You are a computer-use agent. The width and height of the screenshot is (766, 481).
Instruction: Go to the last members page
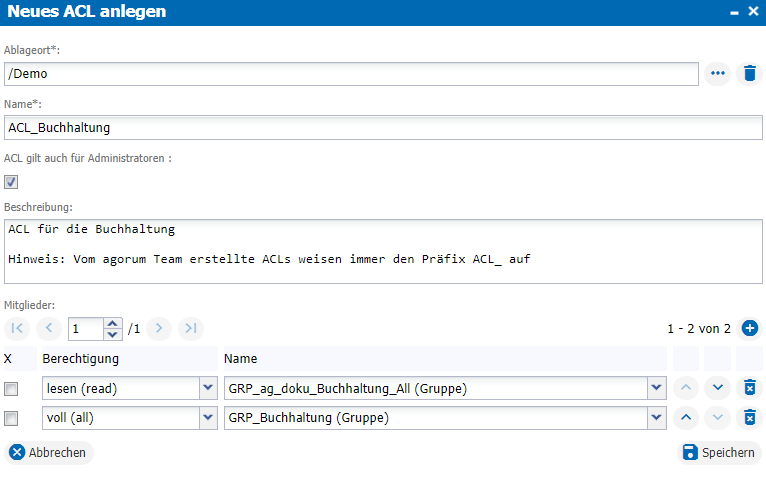click(x=191, y=328)
